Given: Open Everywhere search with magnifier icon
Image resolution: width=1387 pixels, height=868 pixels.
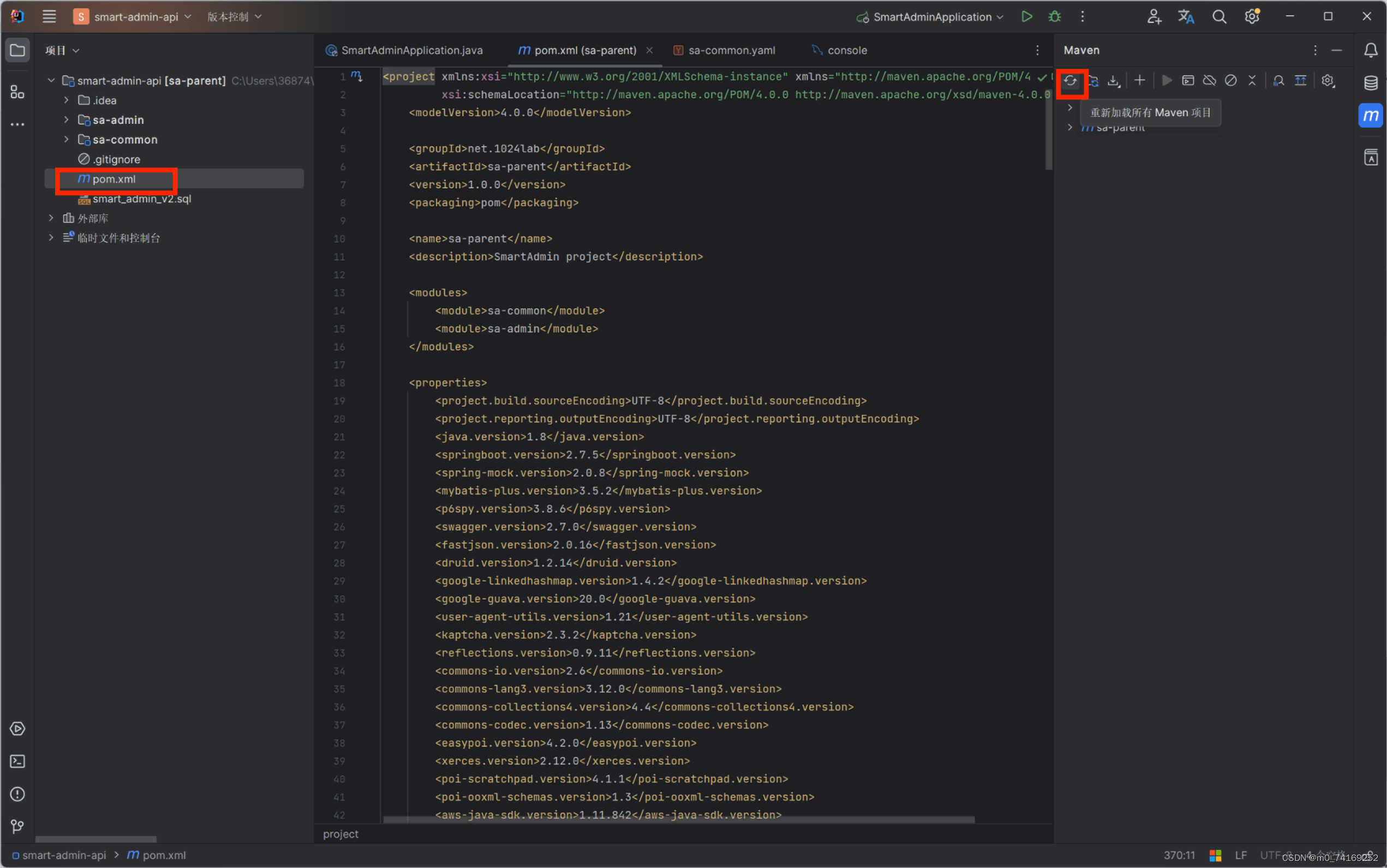Looking at the screenshot, I should [1219, 16].
